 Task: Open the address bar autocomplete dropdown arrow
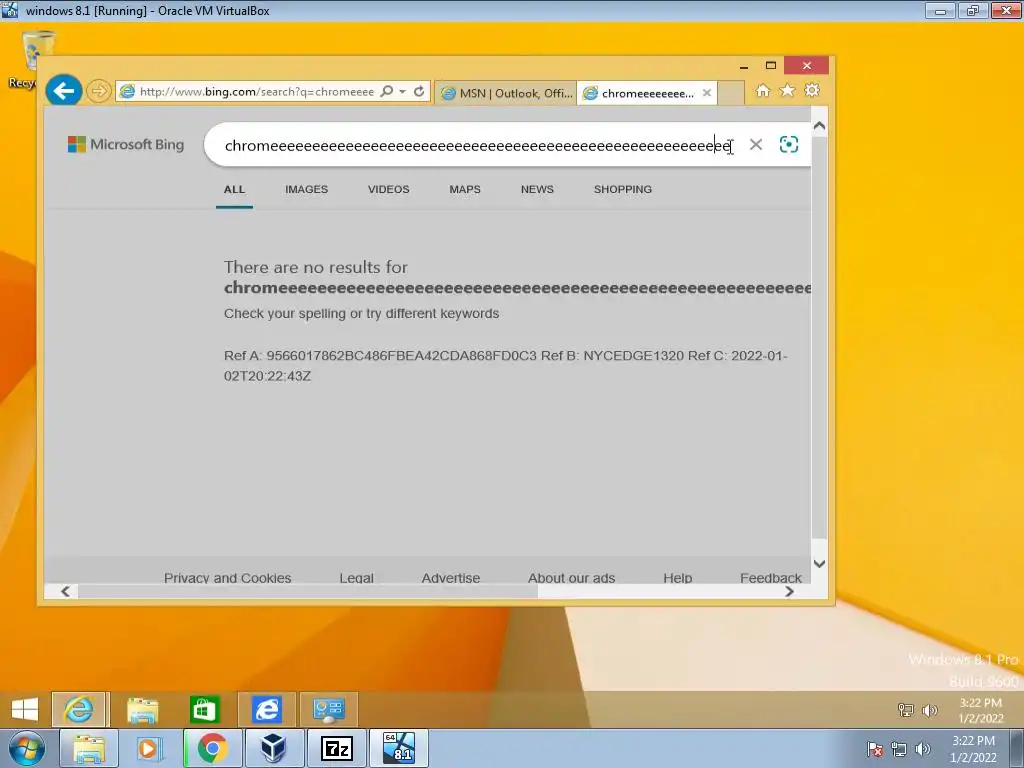tap(402, 91)
